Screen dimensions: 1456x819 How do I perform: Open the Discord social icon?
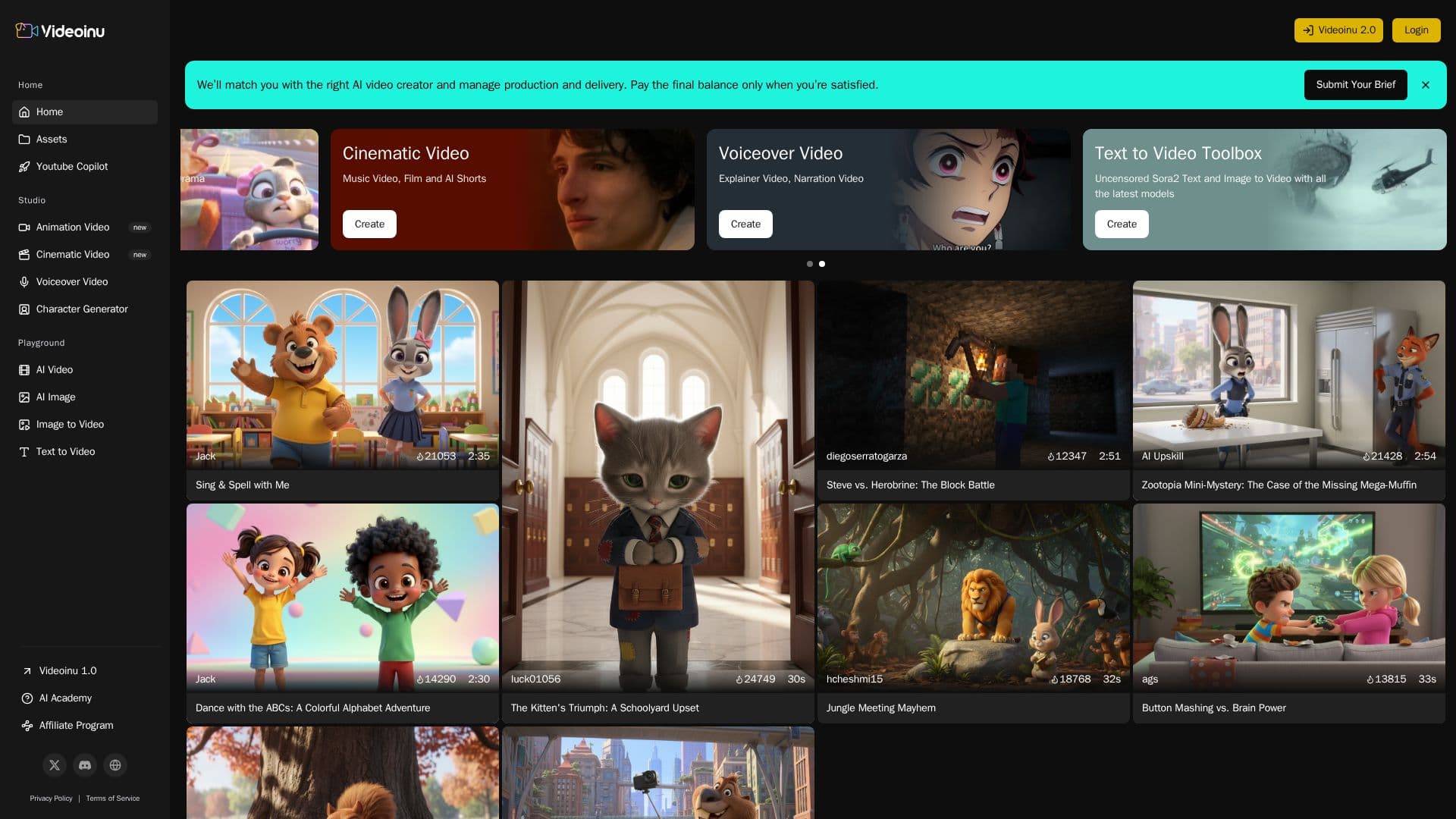[85, 765]
